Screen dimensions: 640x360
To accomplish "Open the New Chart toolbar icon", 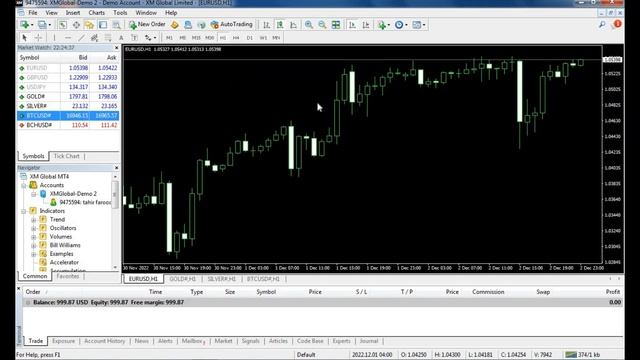I will (24, 25).
